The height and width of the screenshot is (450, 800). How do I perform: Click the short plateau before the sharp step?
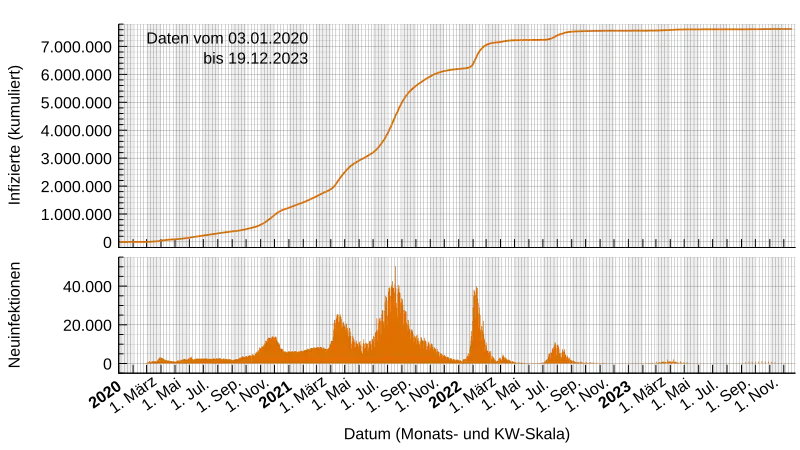coord(455,69)
